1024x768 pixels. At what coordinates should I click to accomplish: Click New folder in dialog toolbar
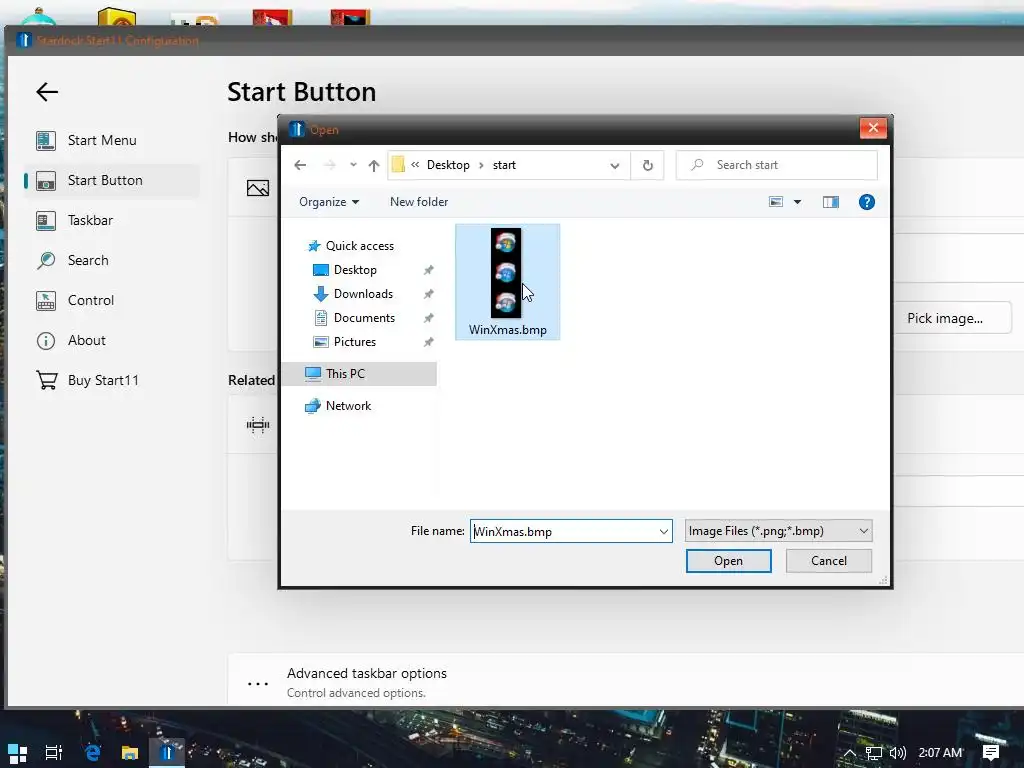click(x=419, y=202)
